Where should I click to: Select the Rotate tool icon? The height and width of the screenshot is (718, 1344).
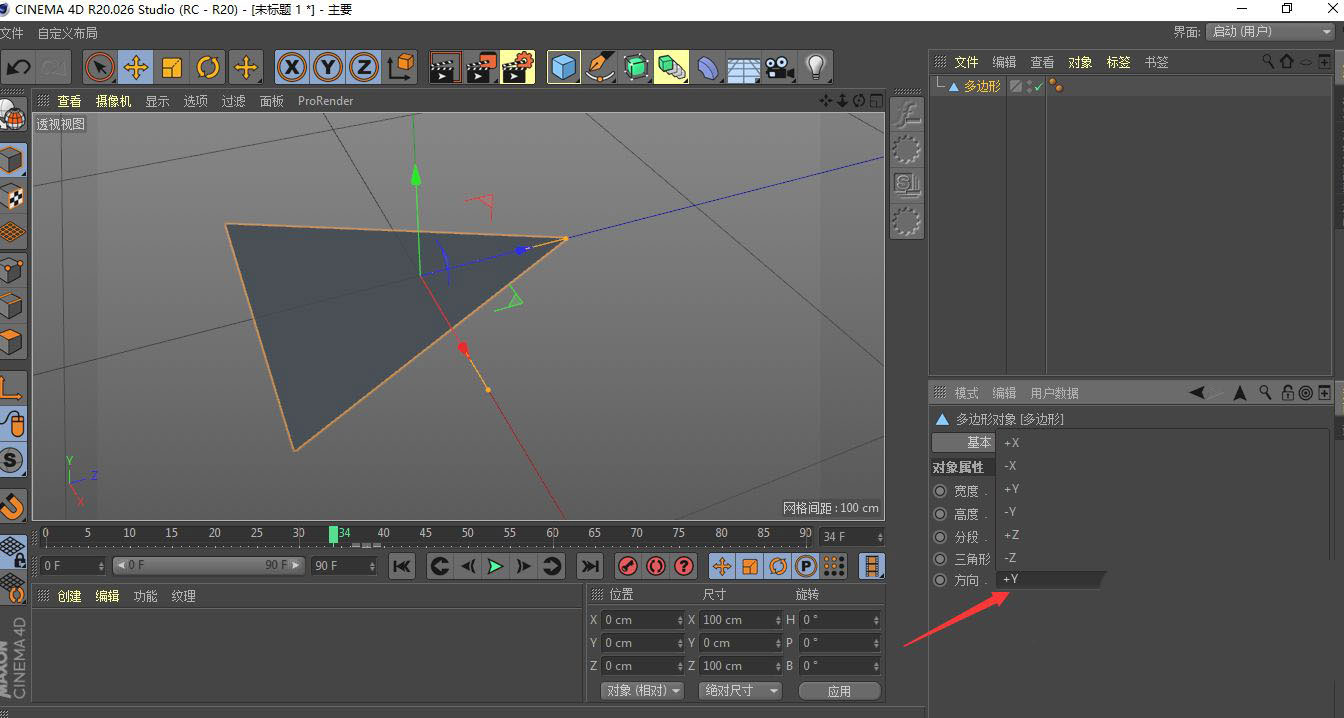pyautogui.click(x=208, y=67)
